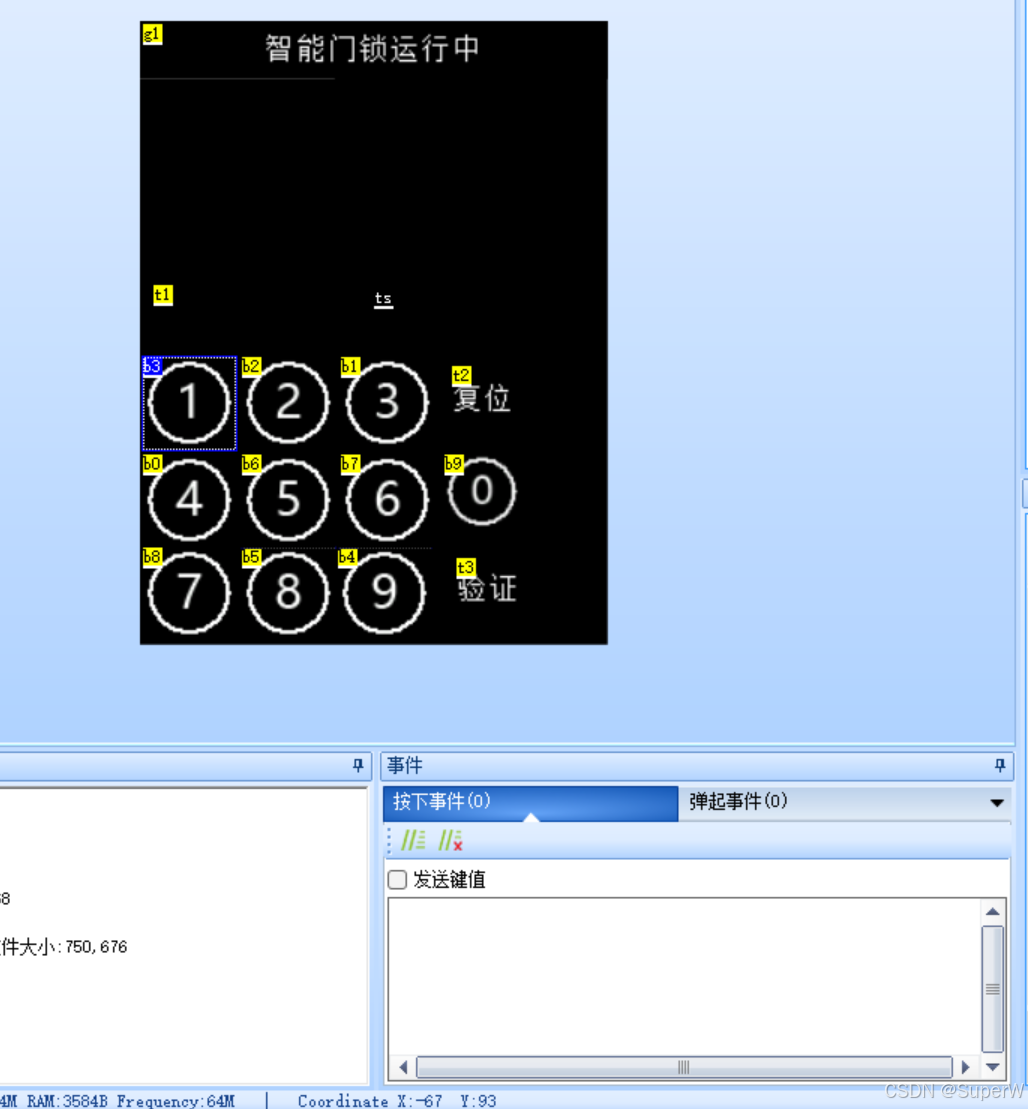The image size is (1028, 1109).
Task: Select the title text 智能门锁运行中
Action: 373,49
